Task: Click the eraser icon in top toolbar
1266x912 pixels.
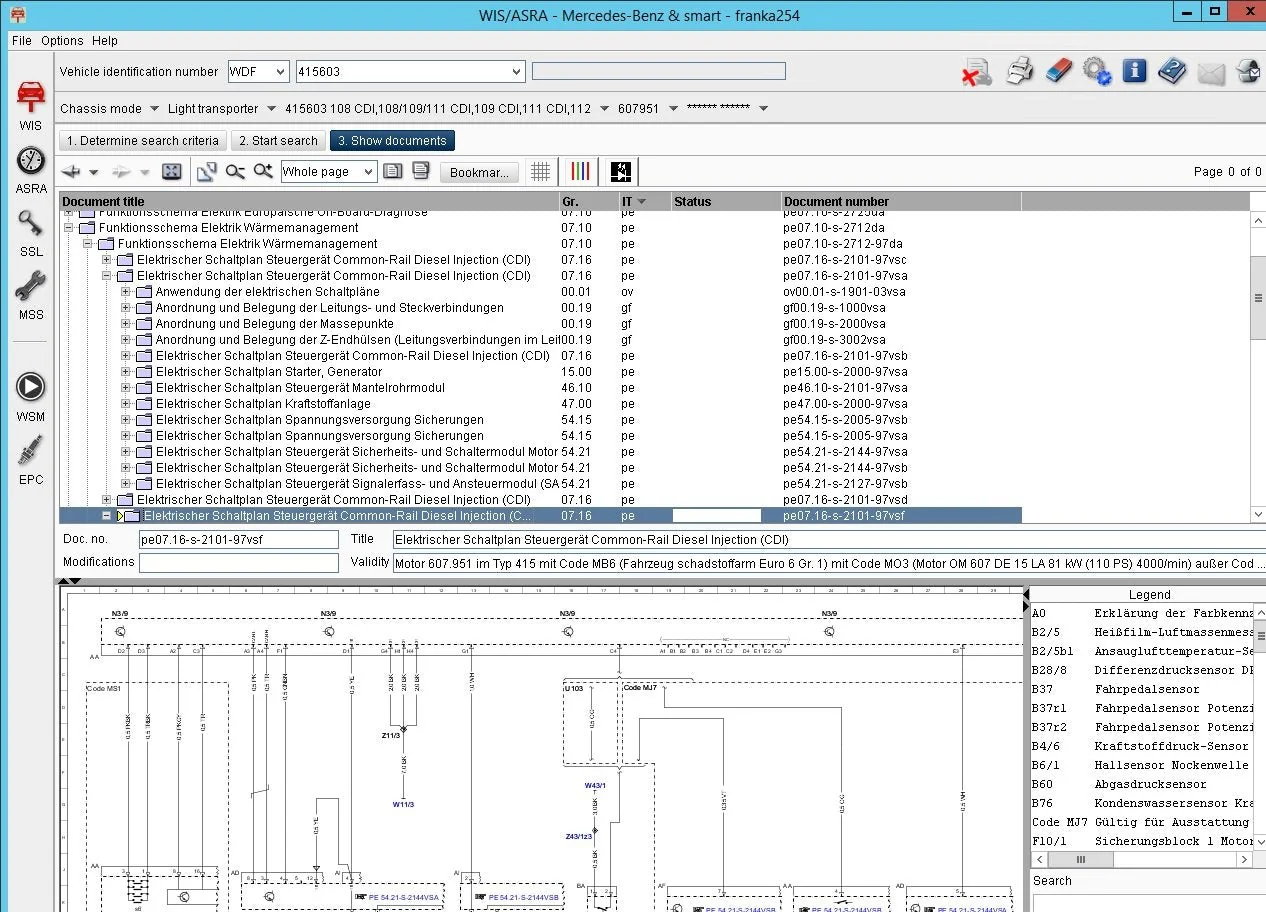Action: (x=1058, y=71)
